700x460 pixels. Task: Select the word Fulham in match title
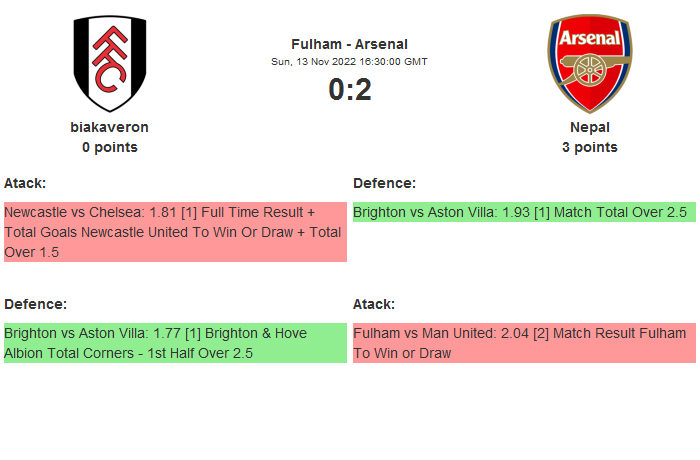pos(313,44)
